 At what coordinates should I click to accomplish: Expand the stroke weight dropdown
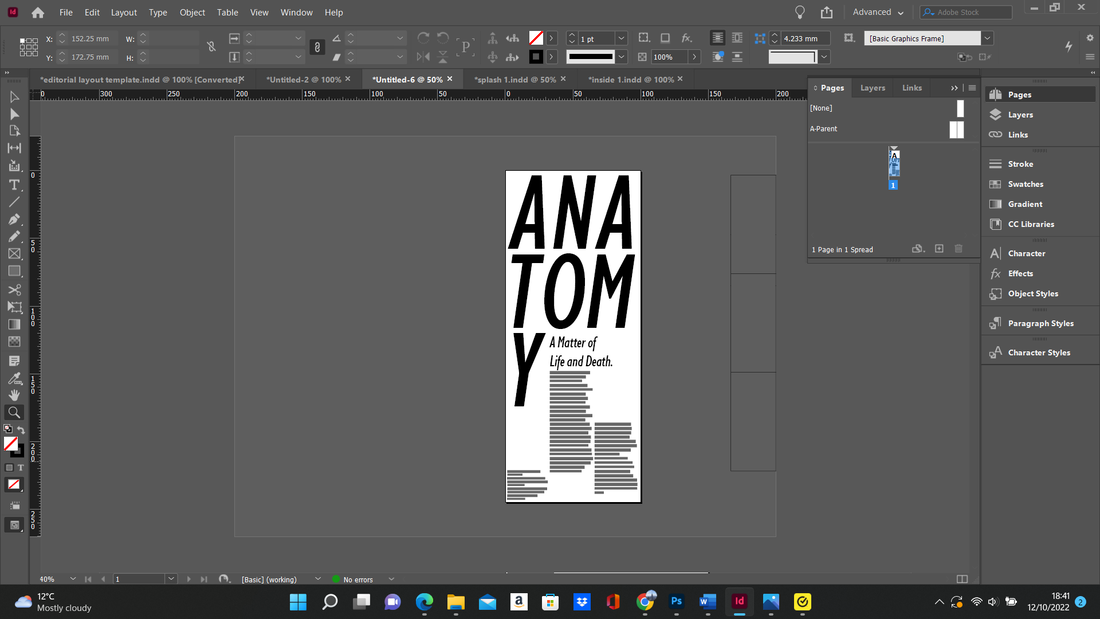pos(621,39)
